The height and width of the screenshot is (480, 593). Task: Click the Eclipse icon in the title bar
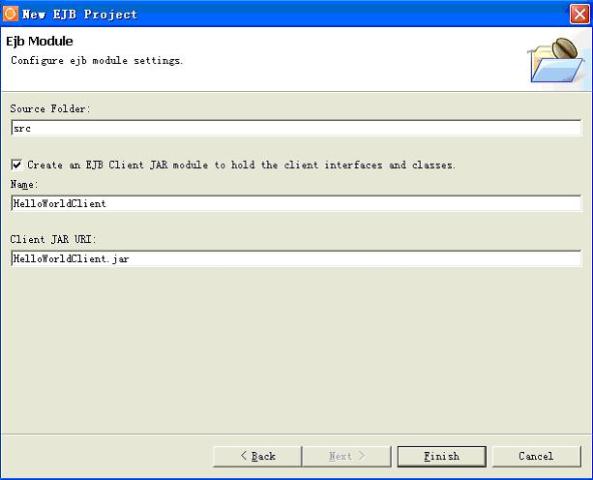click(x=10, y=14)
